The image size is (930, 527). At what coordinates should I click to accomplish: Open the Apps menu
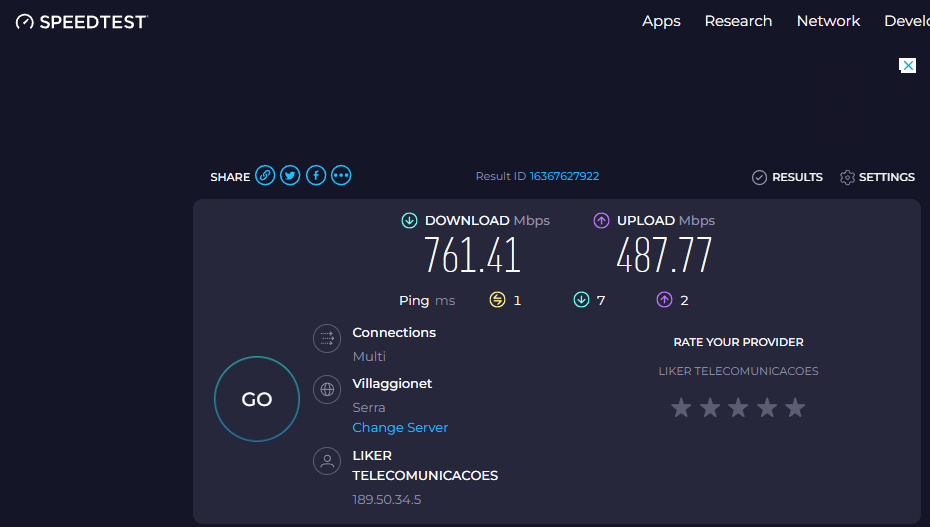[661, 21]
